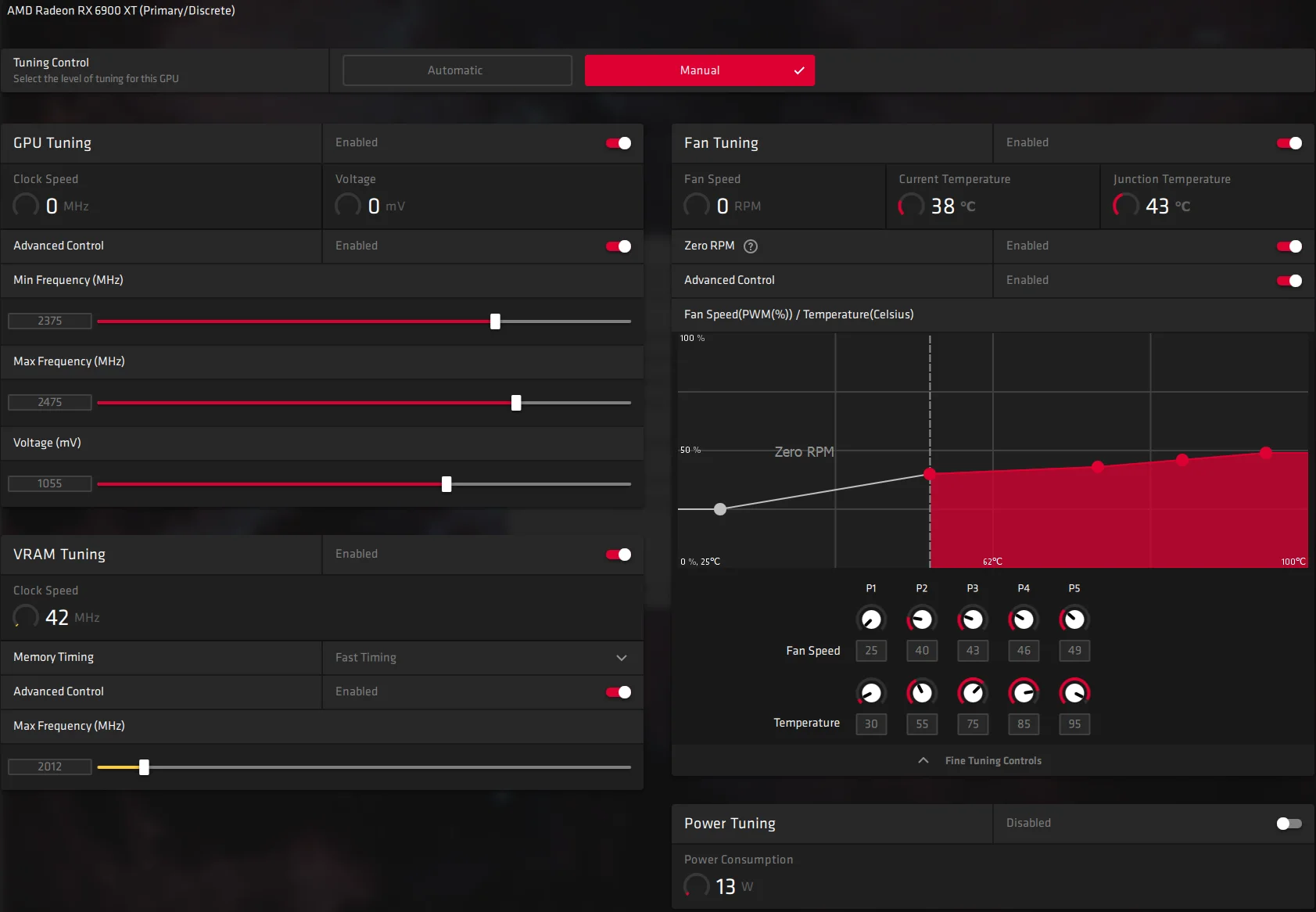The width and height of the screenshot is (1316, 912).
Task: Click the Fine Tuning Controls label
Action: tap(993, 760)
